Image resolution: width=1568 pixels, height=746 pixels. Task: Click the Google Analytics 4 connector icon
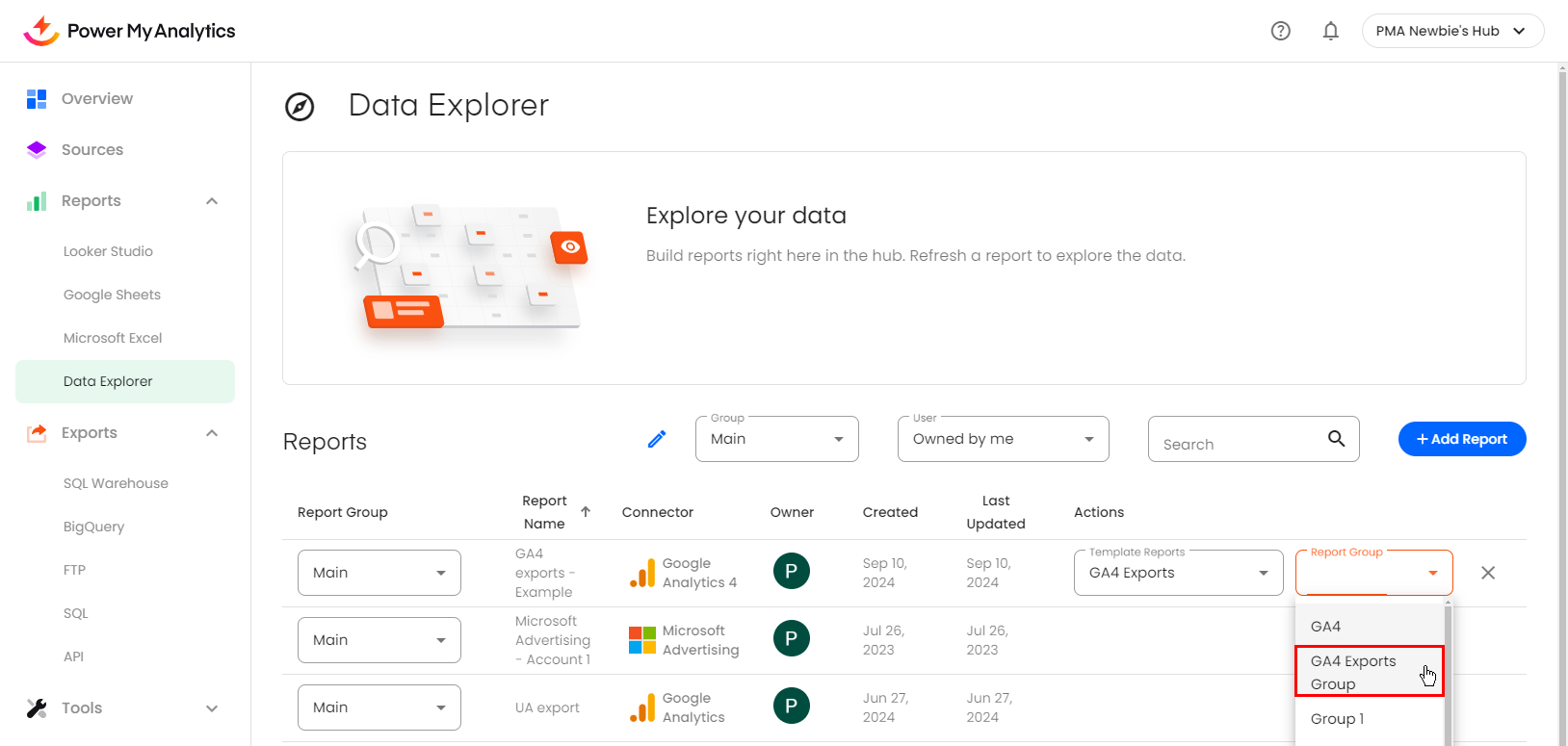point(641,573)
